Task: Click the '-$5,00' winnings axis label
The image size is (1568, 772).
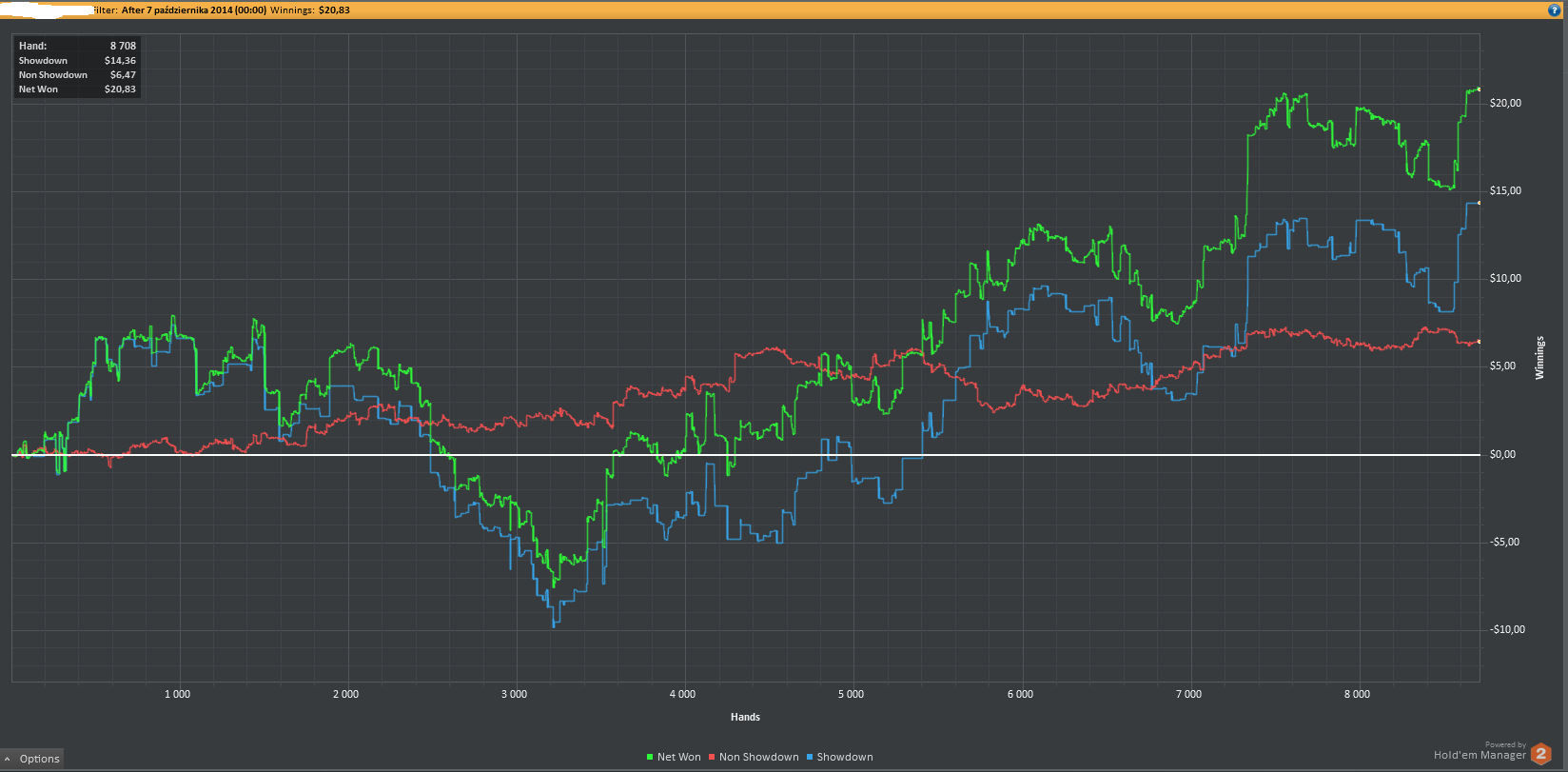Action: [1505, 542]
